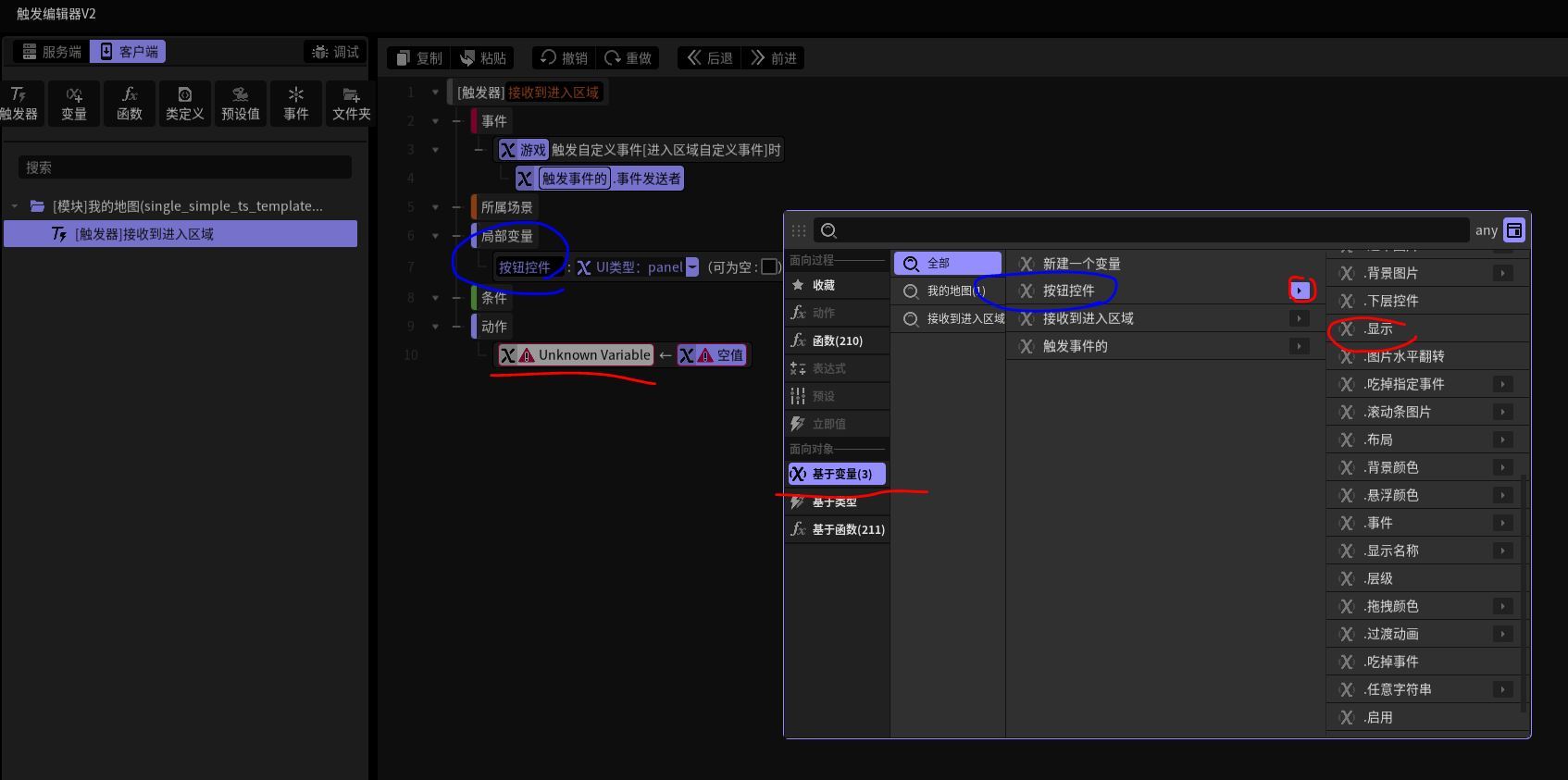Focus the 搜索 search field in sidebar

coord(185,167)
